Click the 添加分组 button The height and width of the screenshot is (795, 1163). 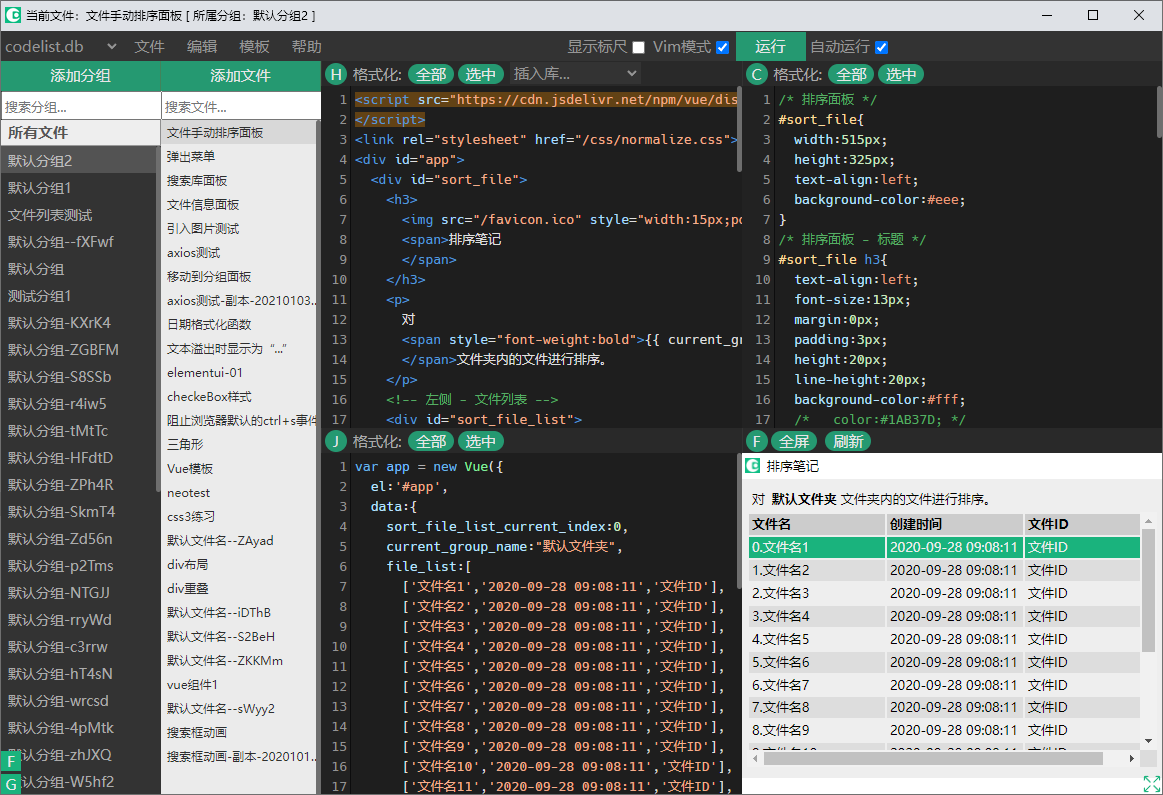[80, 76]
